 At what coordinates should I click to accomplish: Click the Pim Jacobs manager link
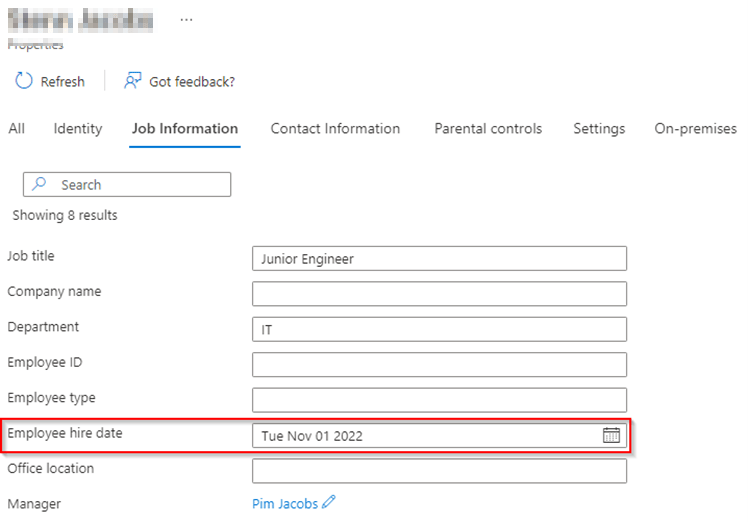click(x=285, y=504)
